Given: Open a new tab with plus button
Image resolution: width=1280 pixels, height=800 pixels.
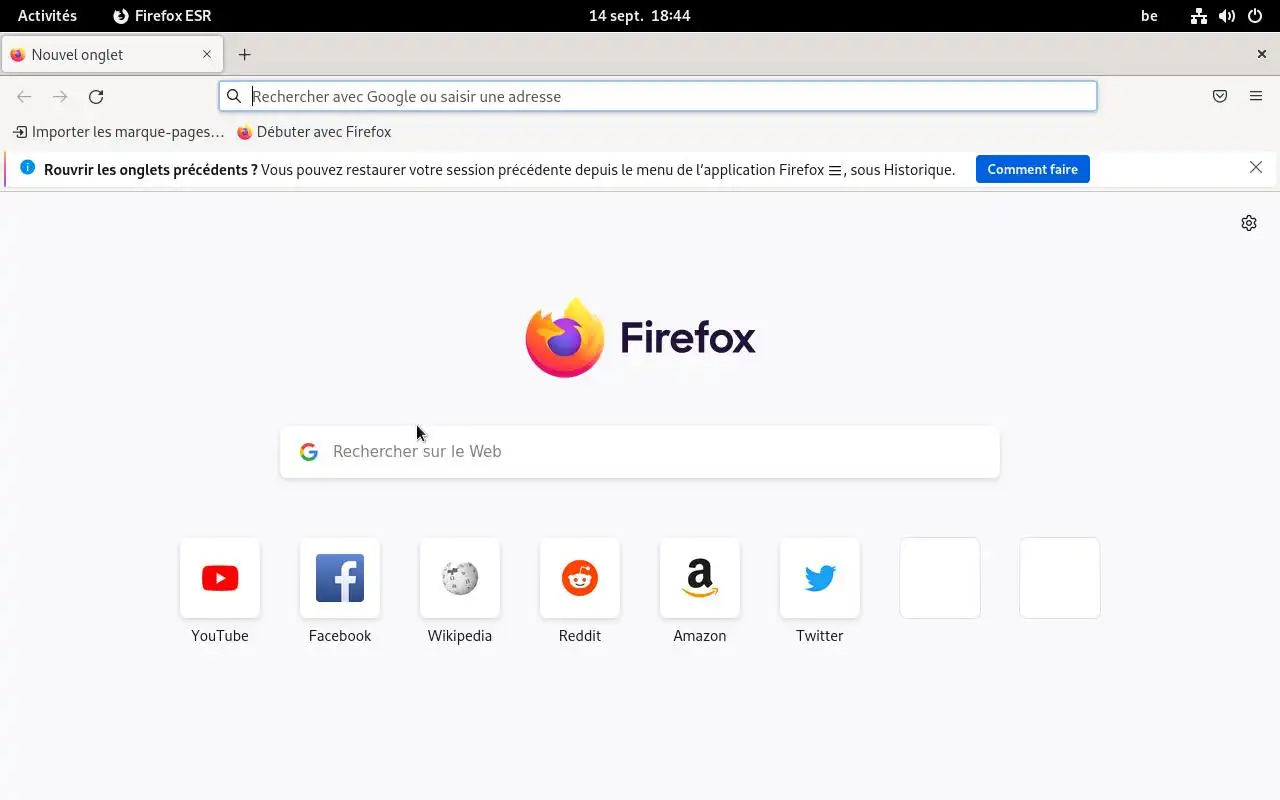Looking at the screenshot, I should (245, 55).
